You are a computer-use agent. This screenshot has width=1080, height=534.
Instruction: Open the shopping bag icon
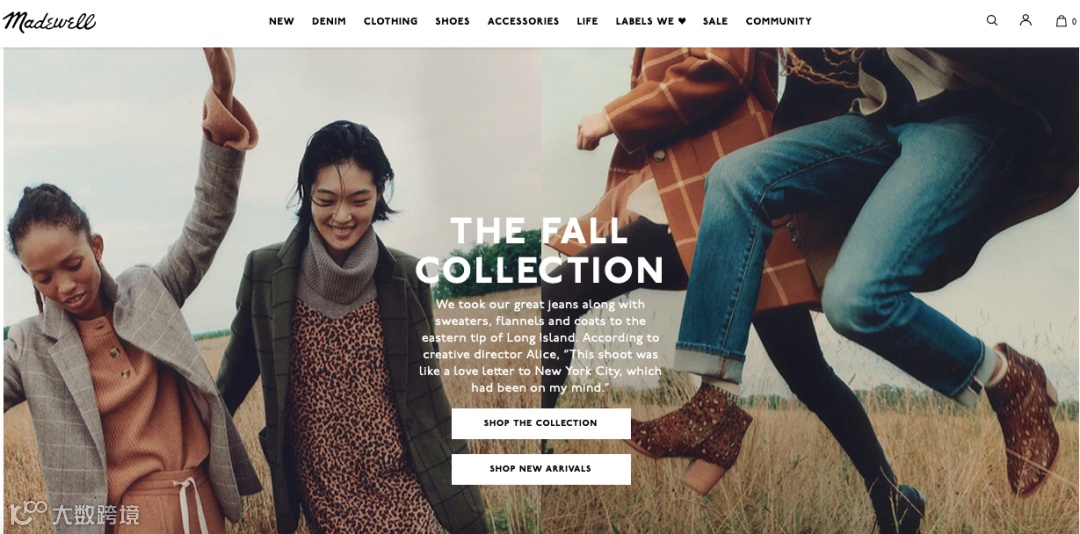[1061, 21]
